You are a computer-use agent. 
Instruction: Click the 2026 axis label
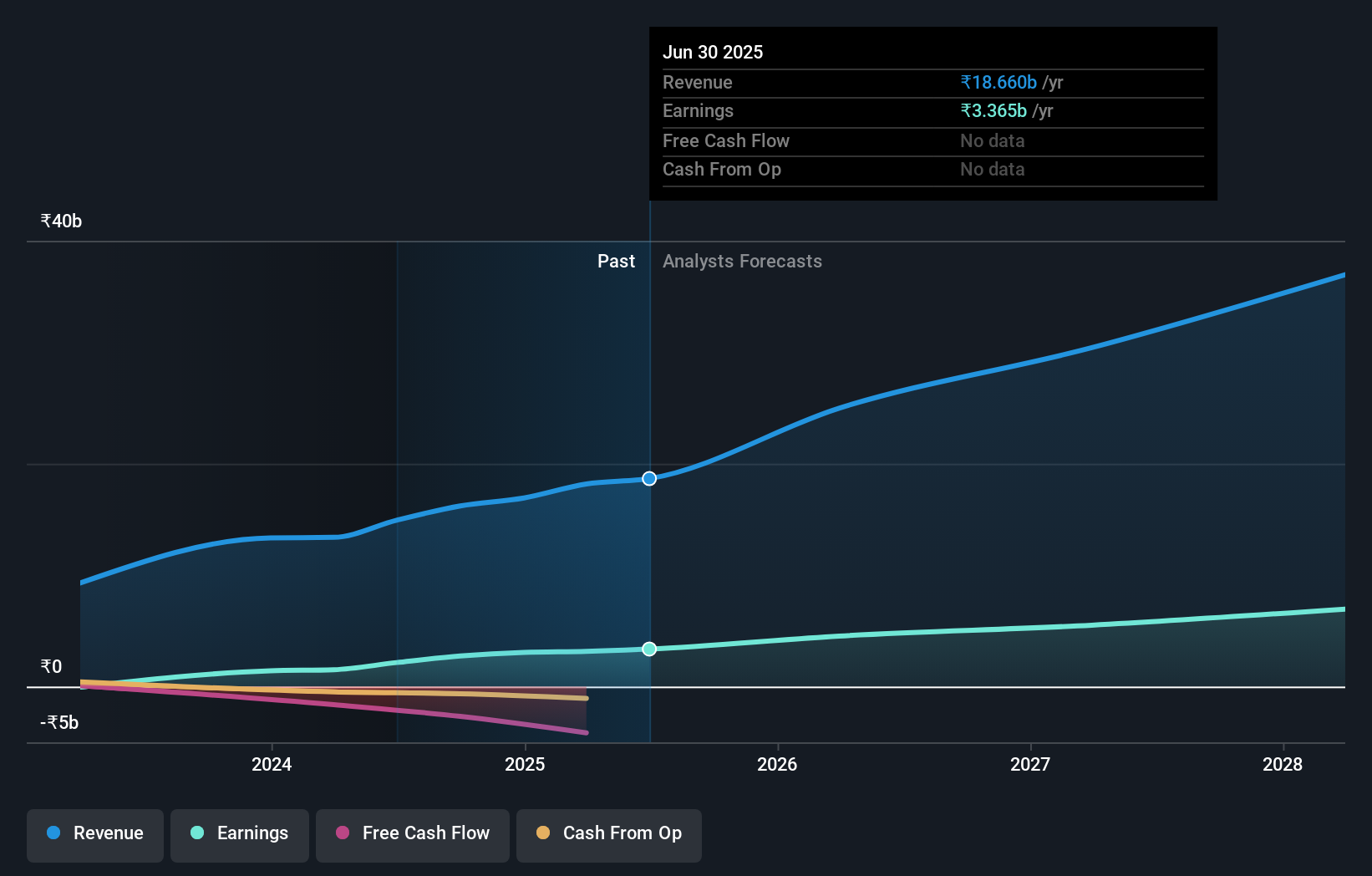(777, 763)
